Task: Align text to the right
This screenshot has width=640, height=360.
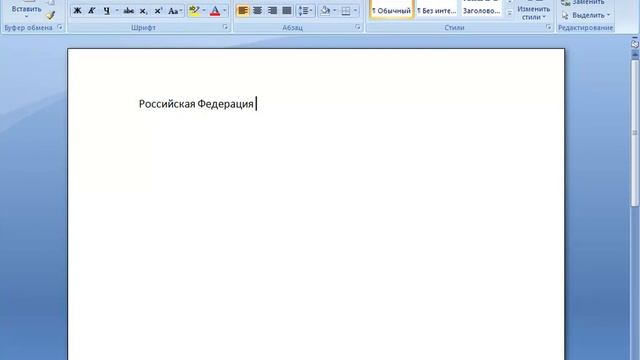Action: click(x=272, y=11)
